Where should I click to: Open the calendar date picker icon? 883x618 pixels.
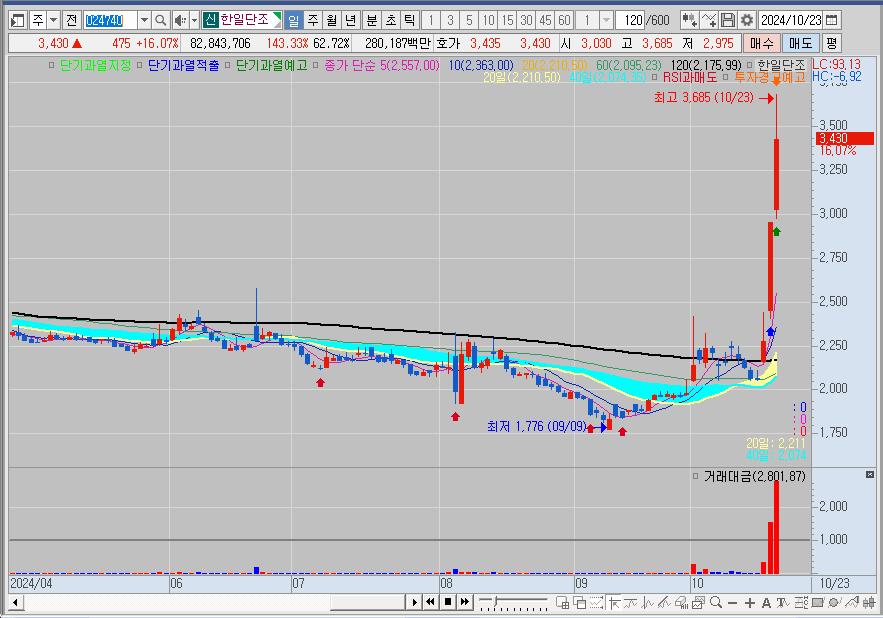[832, 21]
